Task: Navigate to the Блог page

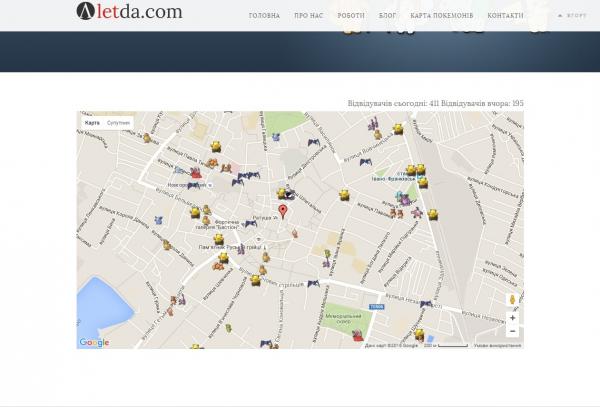Action: 387,17
